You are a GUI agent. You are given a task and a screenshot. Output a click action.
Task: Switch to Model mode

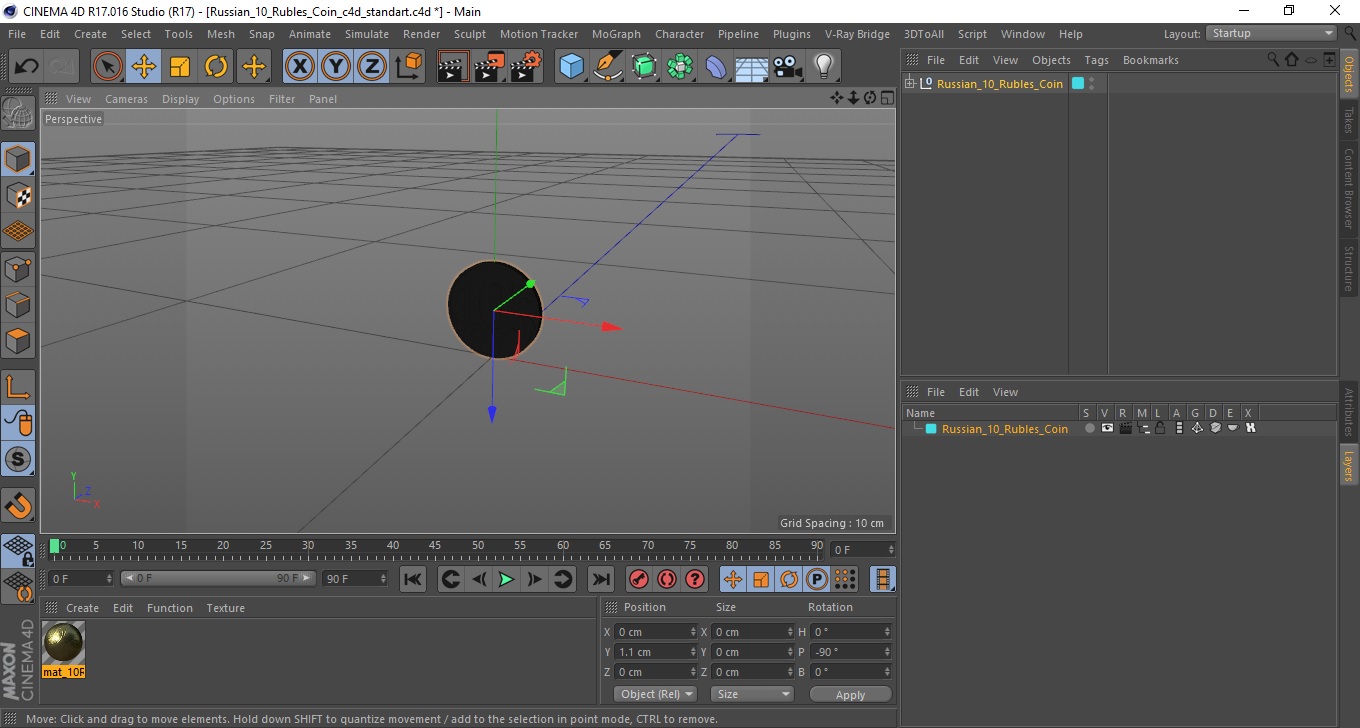(18, 159)
